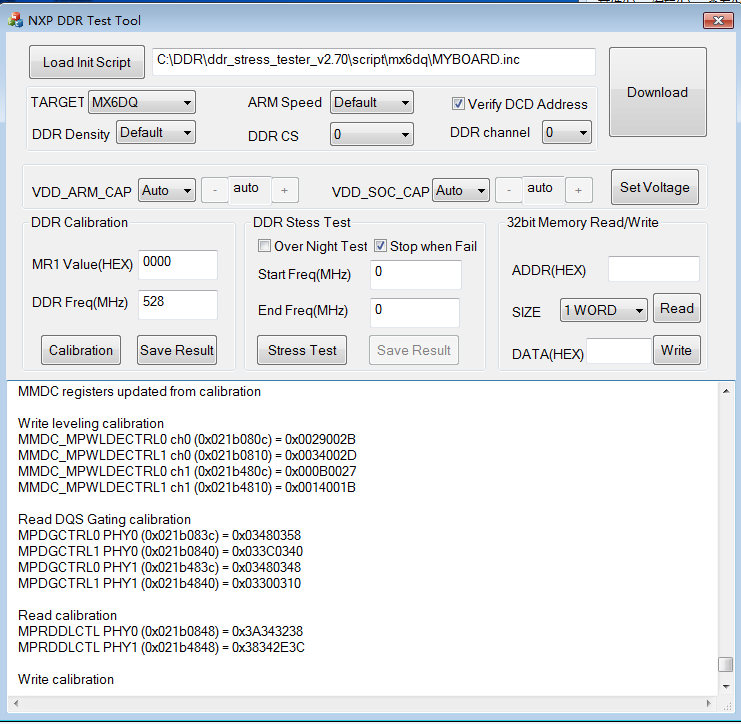Toggle Verify DCD Address checkbox
Viewport: 741px width, 724px height.
(457, 103)
